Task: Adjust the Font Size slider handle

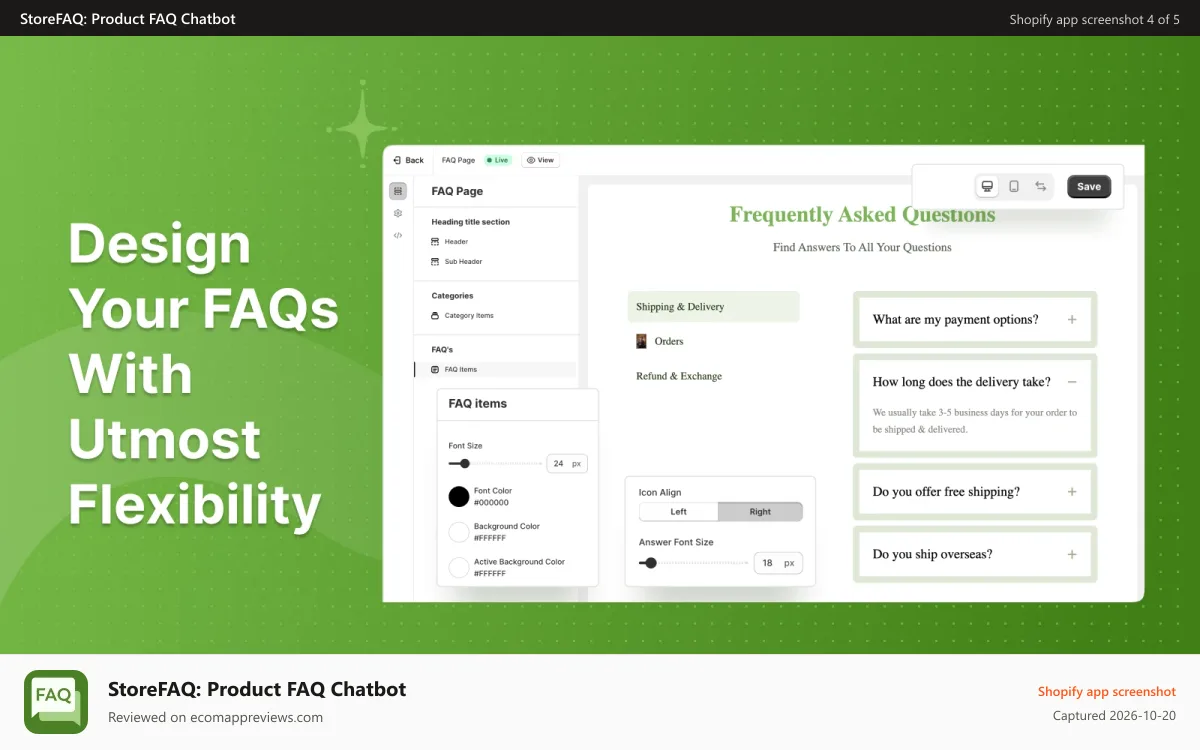Action: click(465, 464)
